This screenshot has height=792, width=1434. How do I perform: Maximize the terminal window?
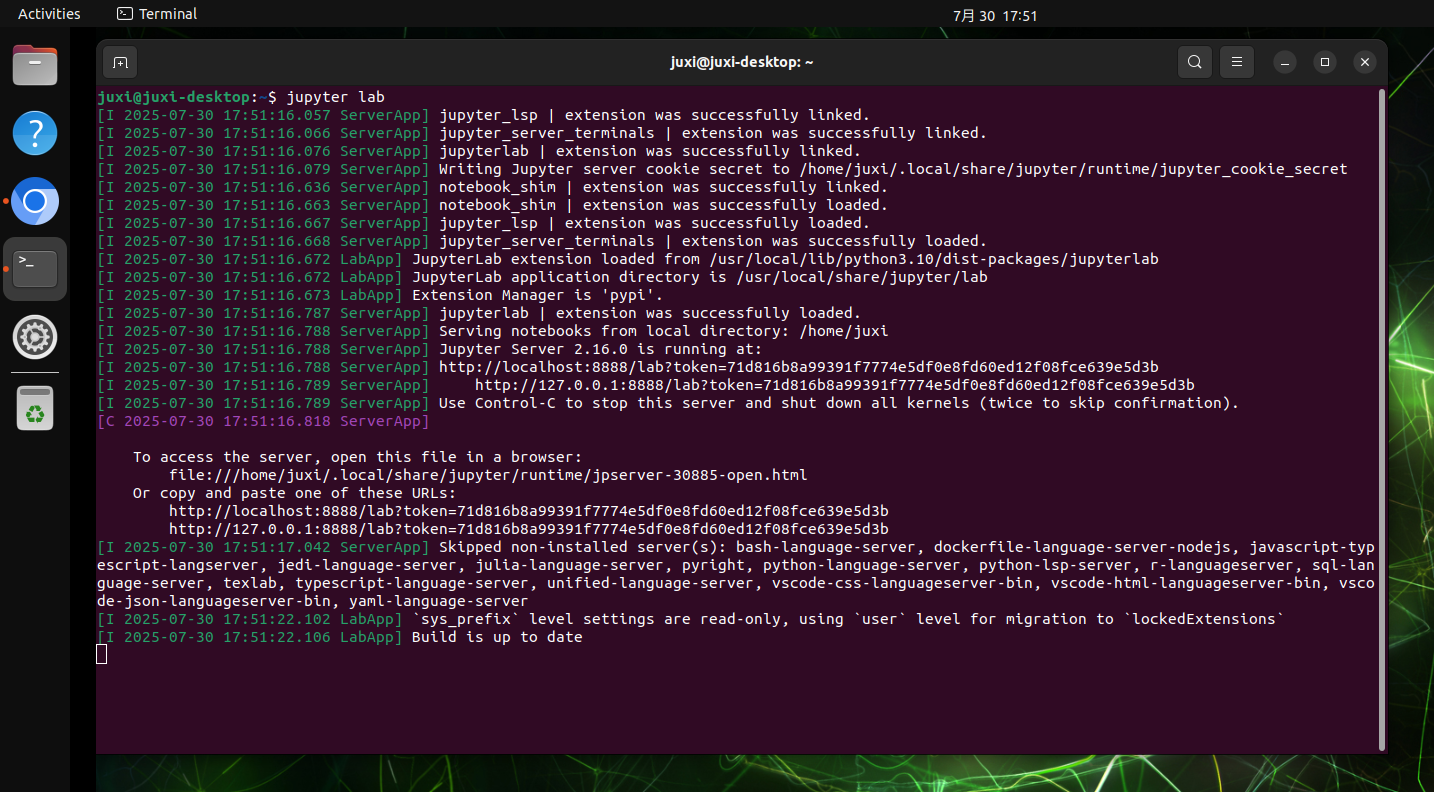[1325, 62]
